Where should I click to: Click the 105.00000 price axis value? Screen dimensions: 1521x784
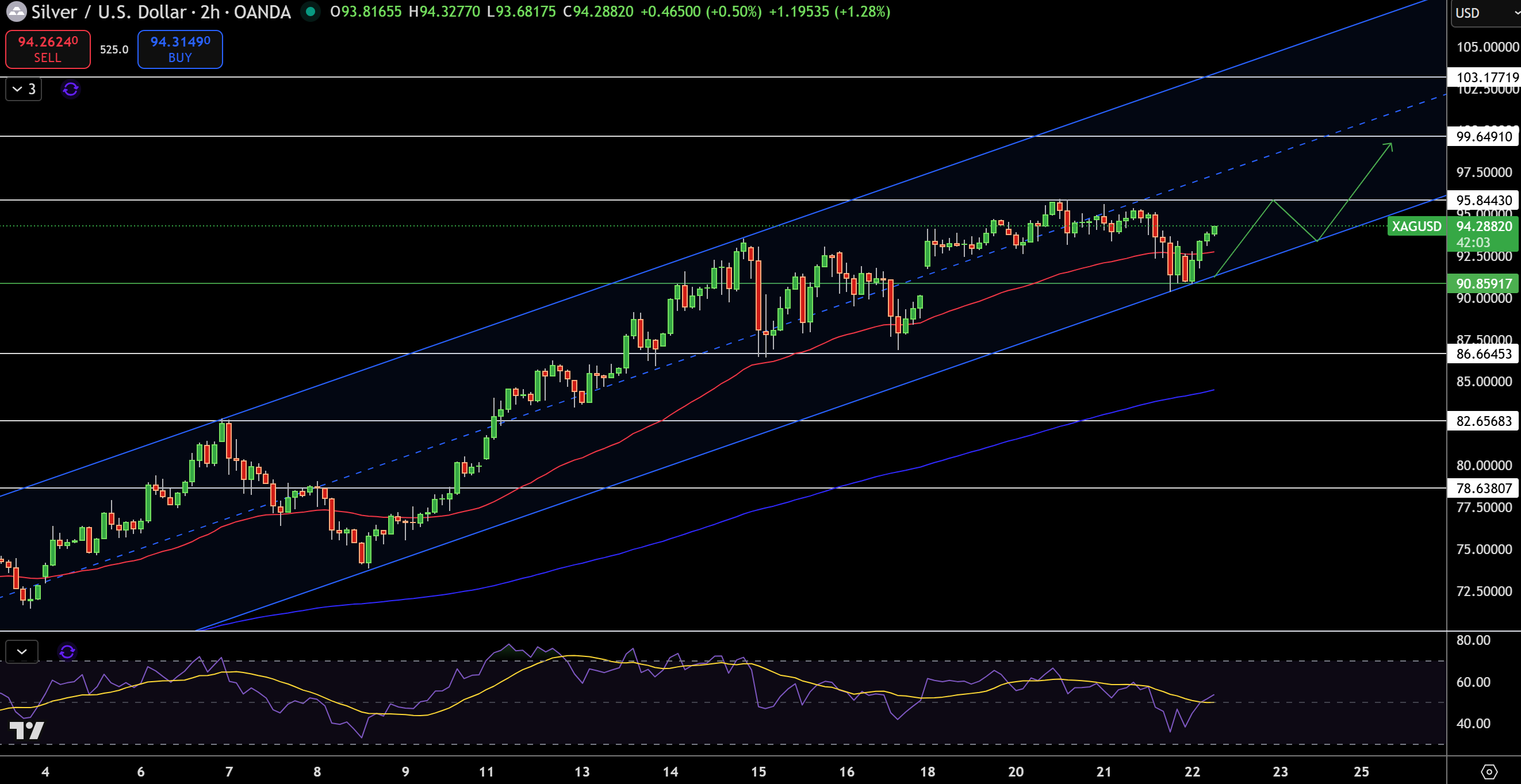coord(1487,47)
